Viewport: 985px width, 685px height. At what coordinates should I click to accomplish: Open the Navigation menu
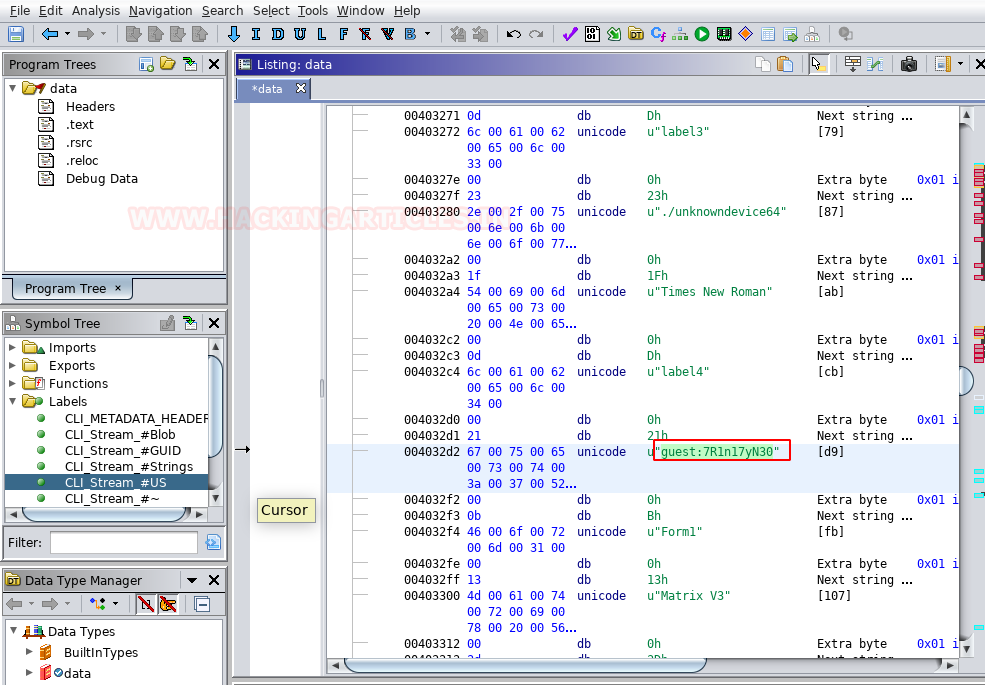pyautogui.click(x=160, y=11)
